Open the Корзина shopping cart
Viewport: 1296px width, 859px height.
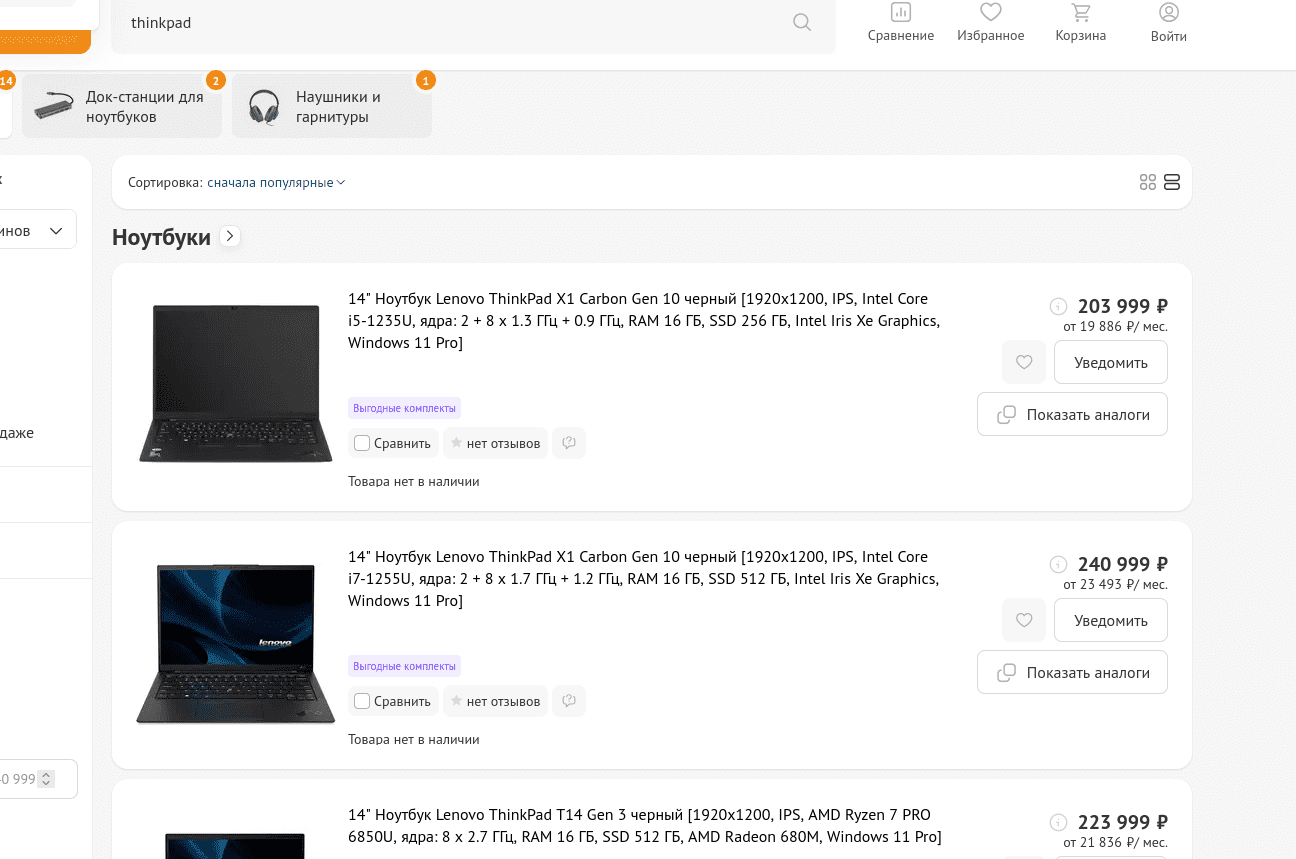(1080, 22)
